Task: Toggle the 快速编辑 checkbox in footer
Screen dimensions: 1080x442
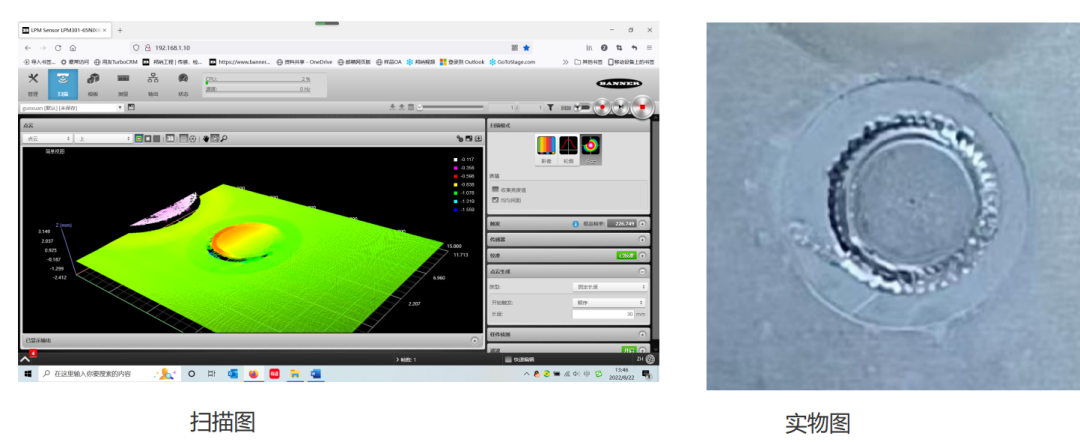Action: pyautogui.click(x=508, y=359)
